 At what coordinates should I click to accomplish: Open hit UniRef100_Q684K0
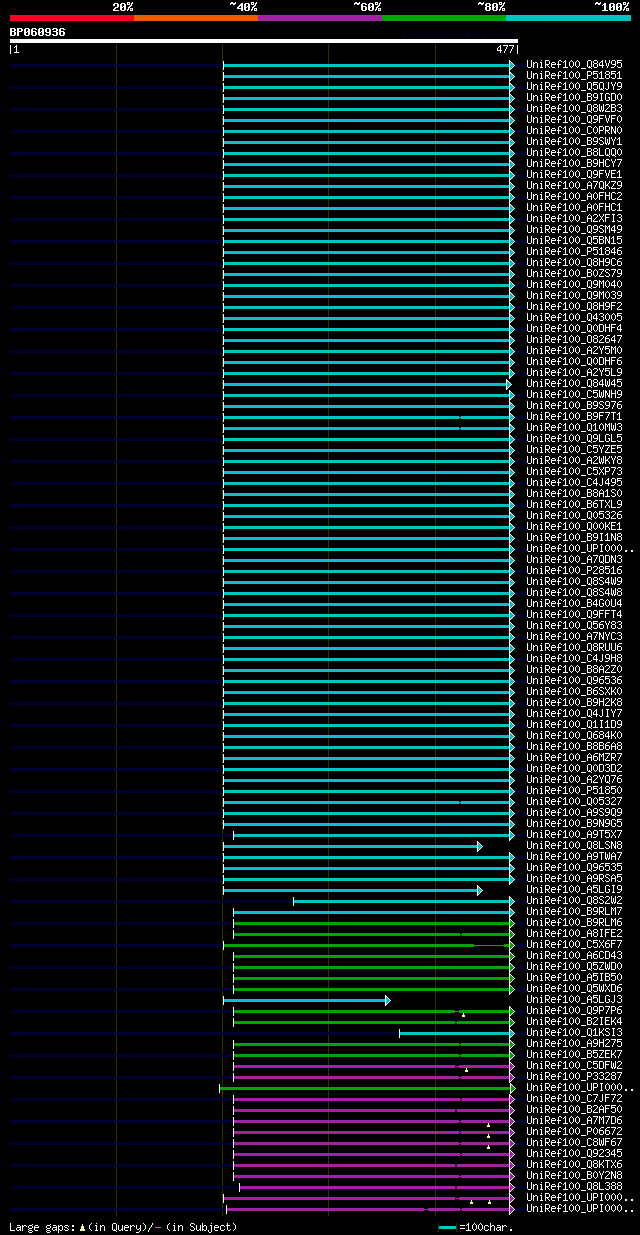coord(574,735)
